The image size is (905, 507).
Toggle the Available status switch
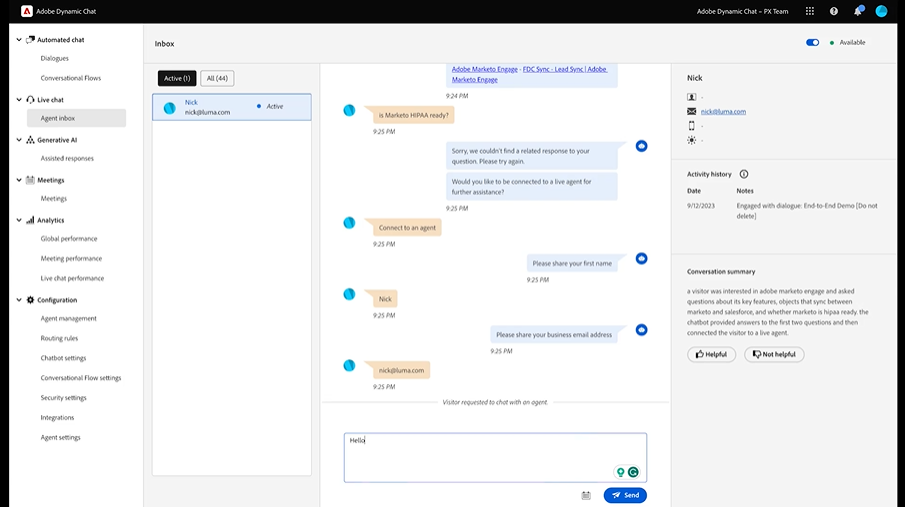point(812,43)
